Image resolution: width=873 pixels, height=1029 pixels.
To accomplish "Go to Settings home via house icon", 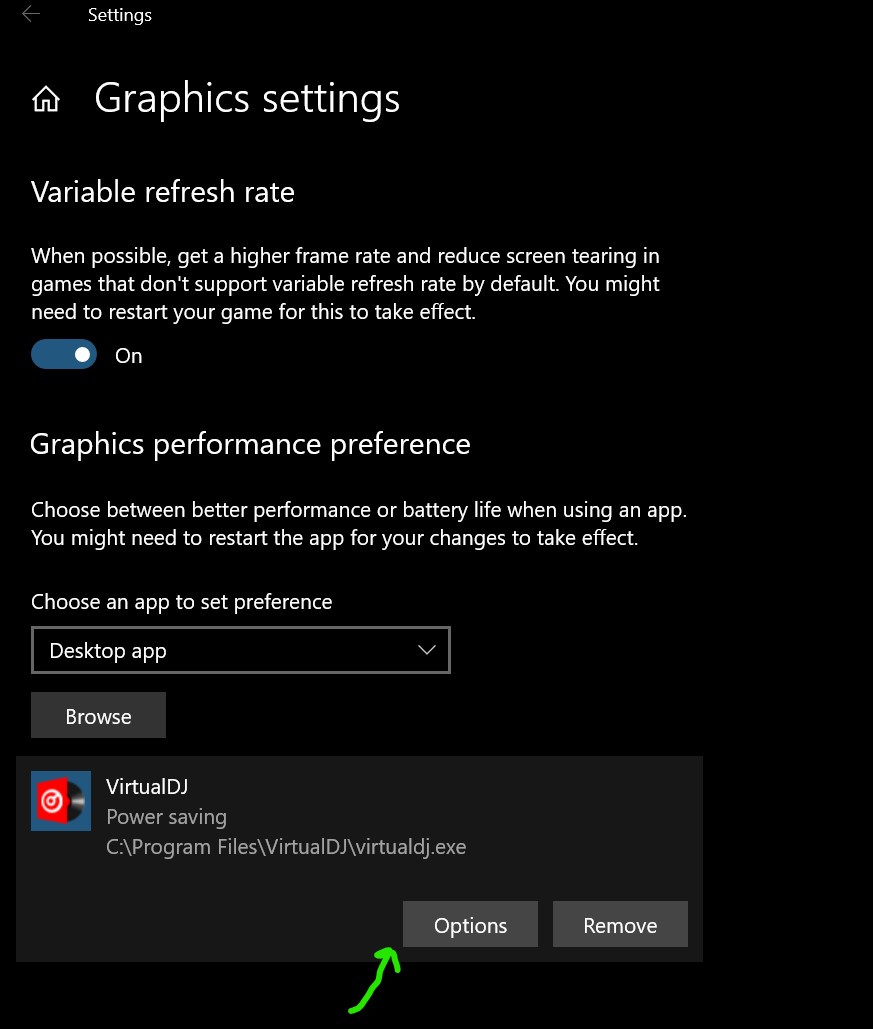I will click(x=46, y=99).
